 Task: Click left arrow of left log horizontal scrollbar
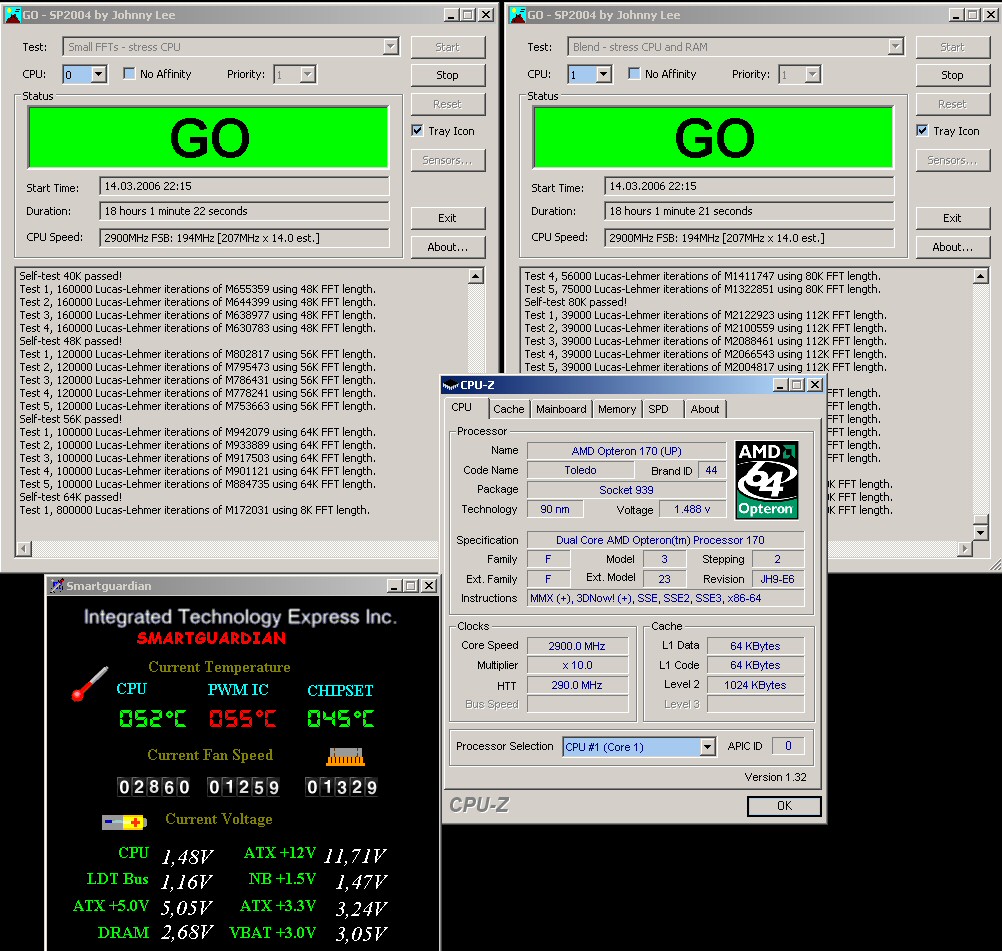coord(24,548)
